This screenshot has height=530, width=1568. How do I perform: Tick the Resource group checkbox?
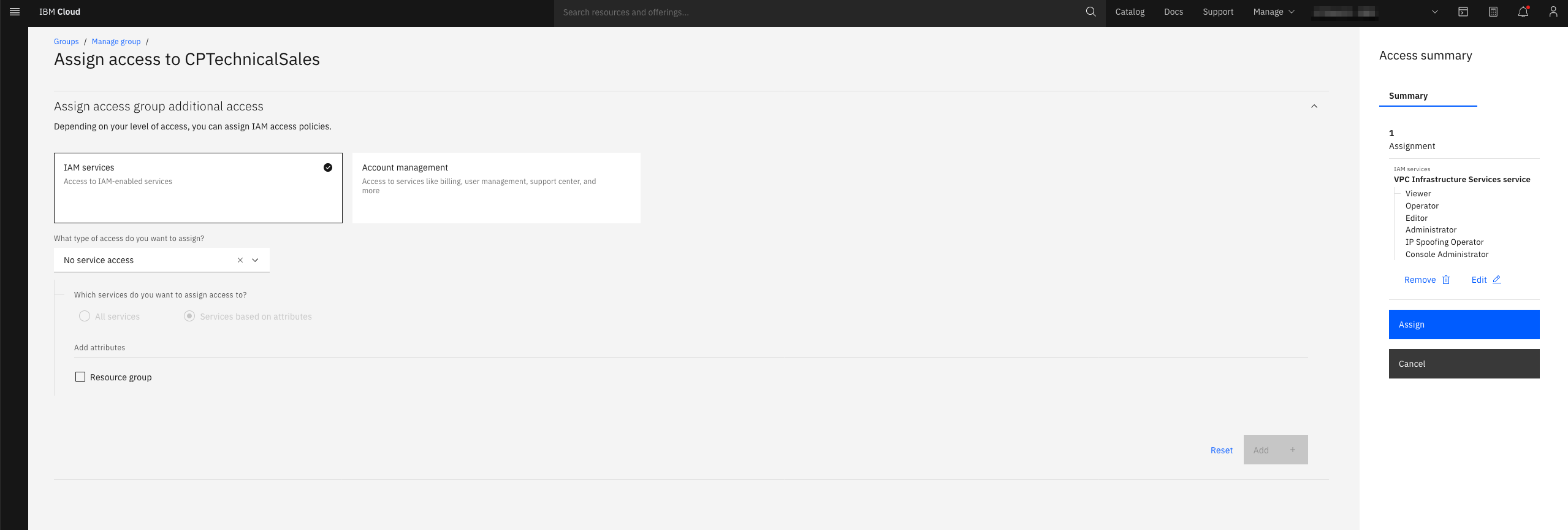[80, 377]
